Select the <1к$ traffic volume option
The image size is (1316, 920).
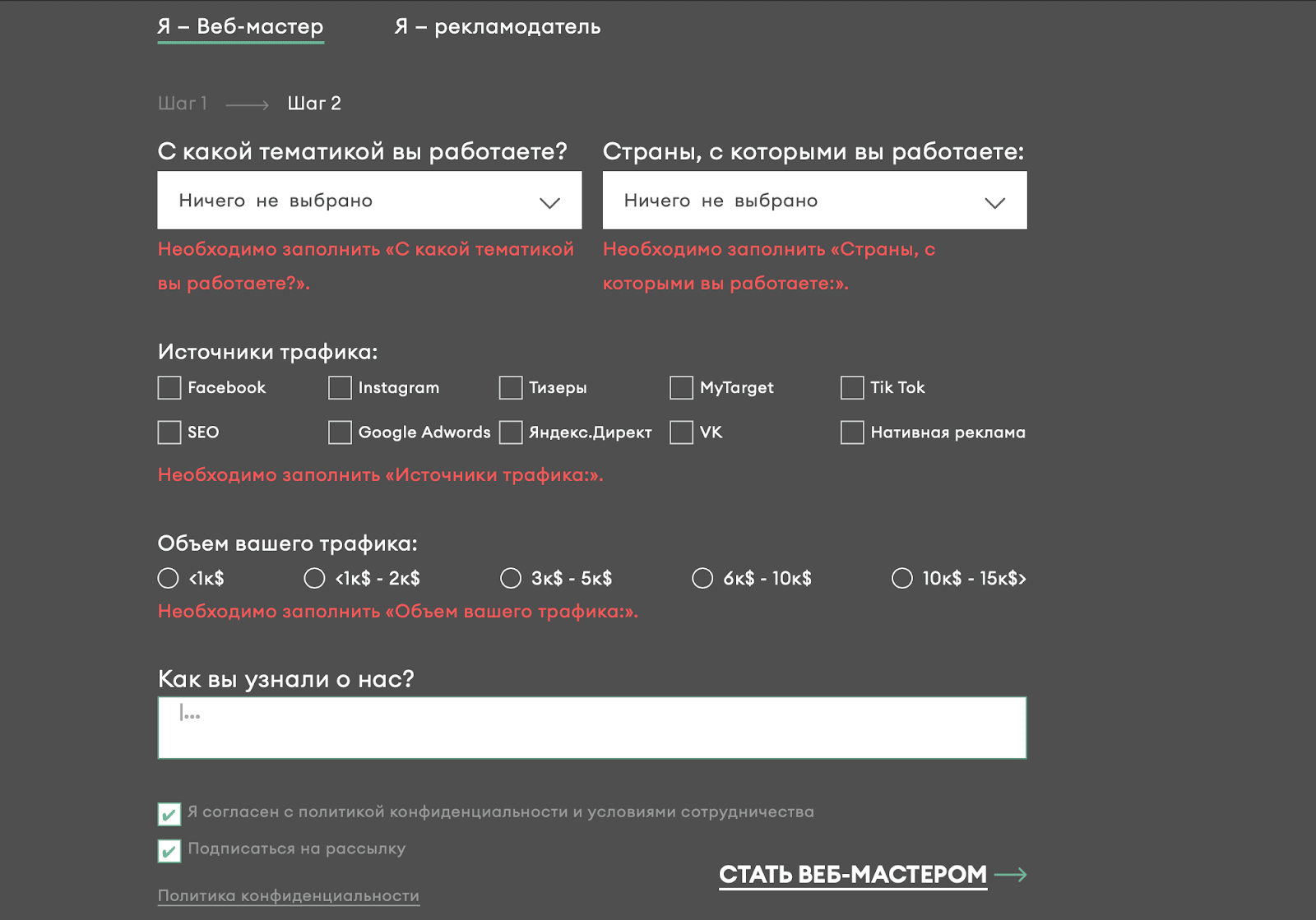click(x=169, y=578)
